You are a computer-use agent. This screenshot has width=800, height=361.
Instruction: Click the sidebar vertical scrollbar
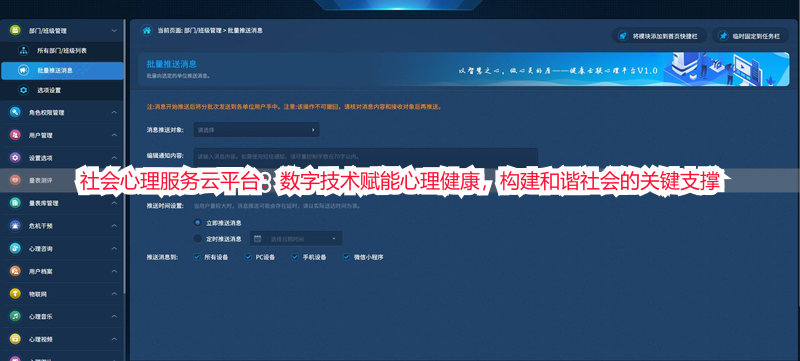[124, 156]
